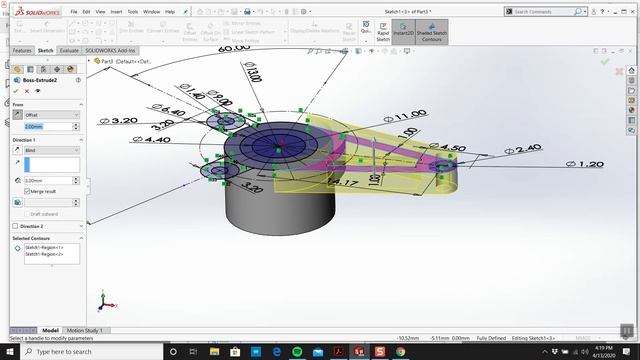
Task: Open the help icon beside Boss-Extrude2
Action: point(78,80)
